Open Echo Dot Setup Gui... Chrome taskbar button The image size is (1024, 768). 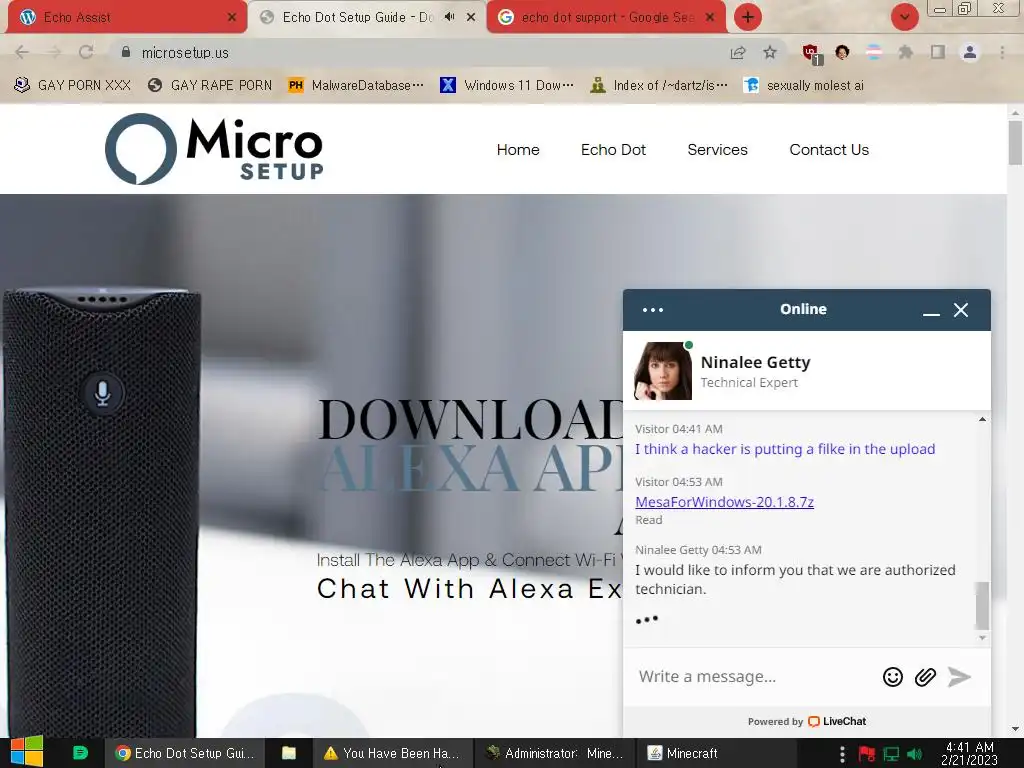tap(184, 753)
